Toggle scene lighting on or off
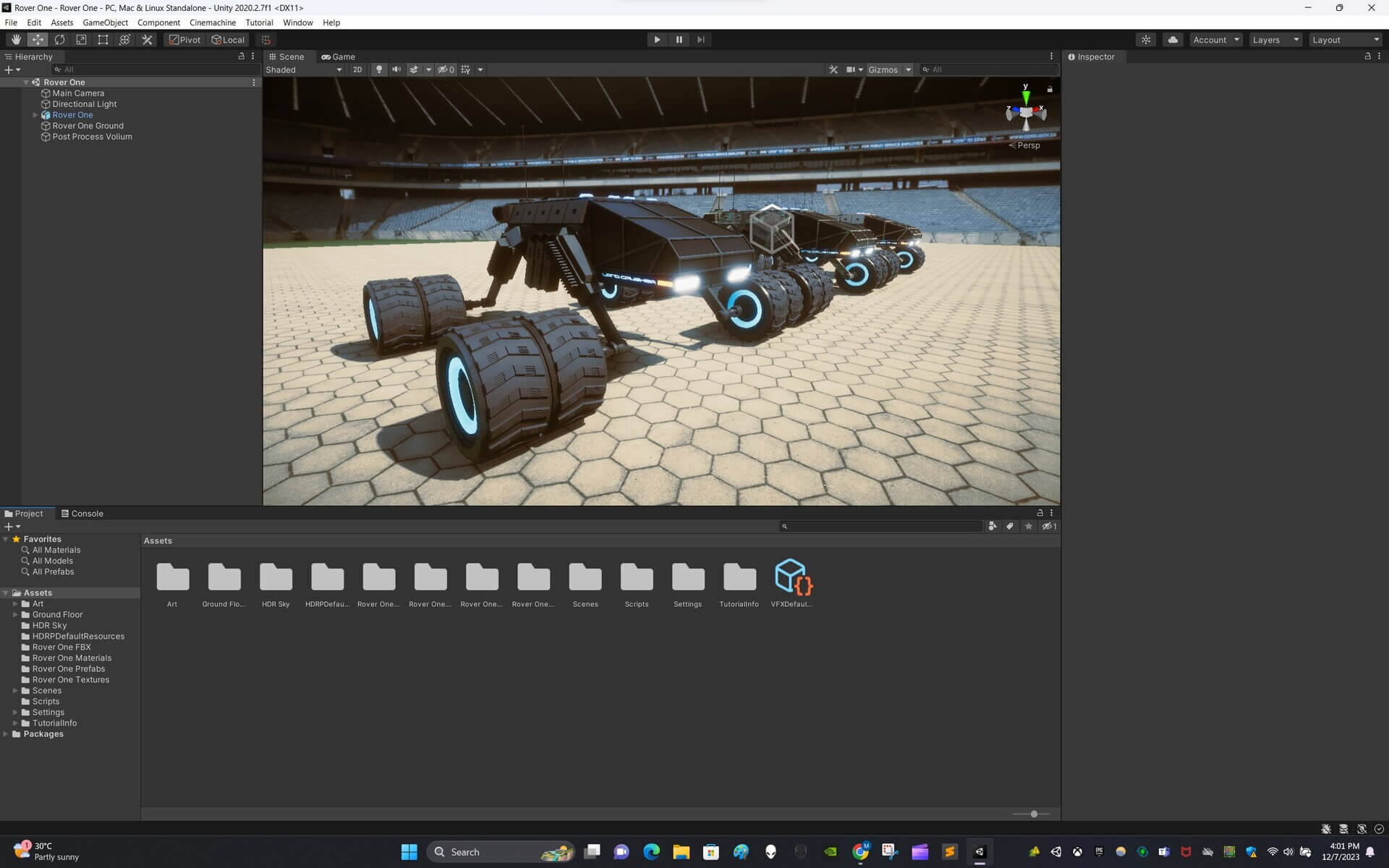This screenshot has height=868, width=1389. point(378,69)
